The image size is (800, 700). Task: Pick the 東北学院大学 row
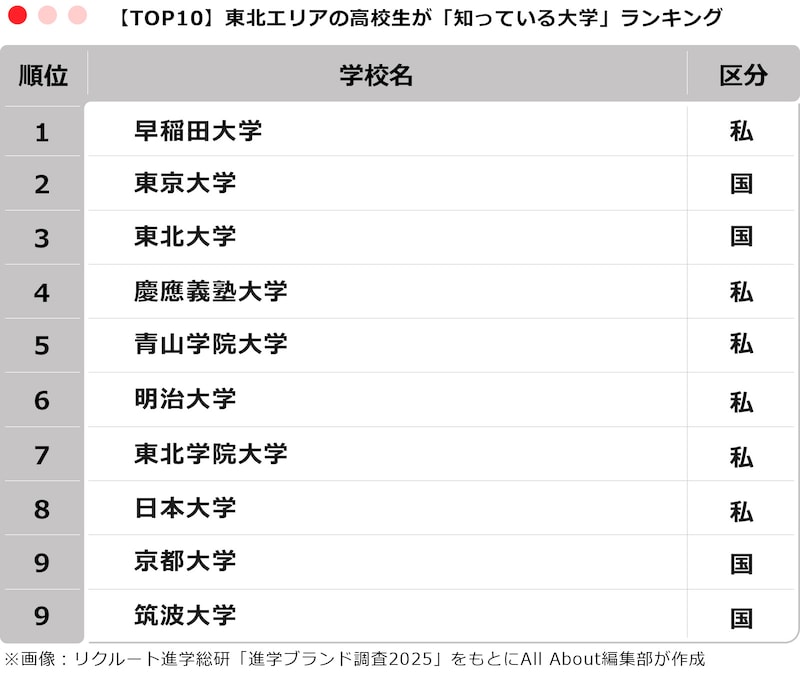tap(211, 454)
